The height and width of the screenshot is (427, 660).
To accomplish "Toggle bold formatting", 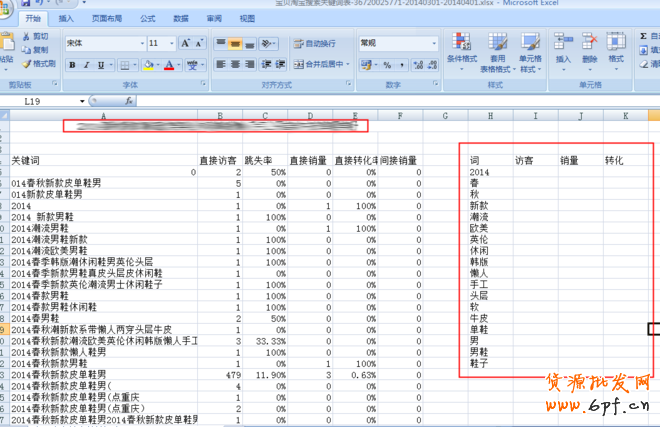I will 73,65.
